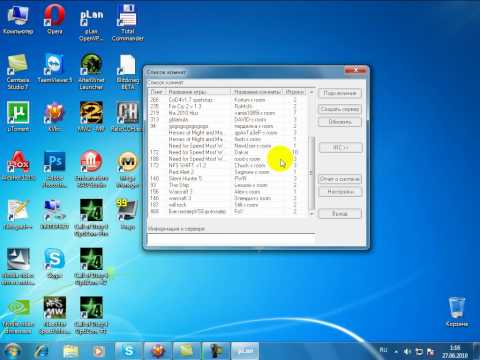This screenshot has width=480, height=360.
Task: Launch the TeamViewer 5 desktop shortcut
Action: (54, 68)
